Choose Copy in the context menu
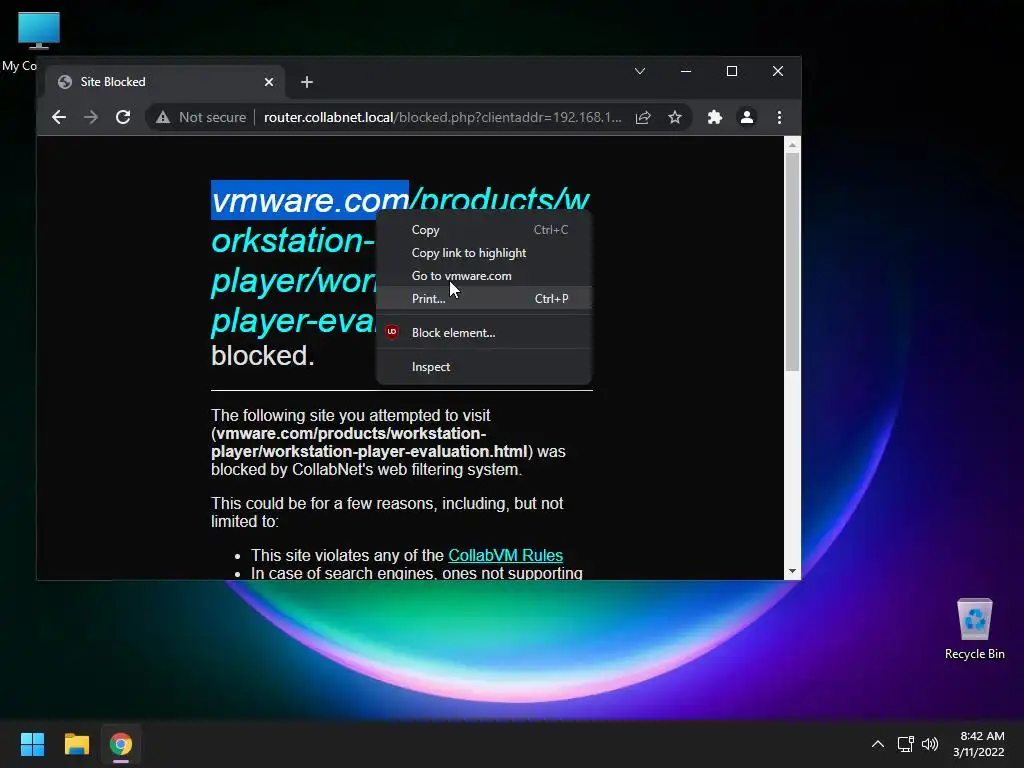This screenshot has height=768, width=1024. [484, 230]
